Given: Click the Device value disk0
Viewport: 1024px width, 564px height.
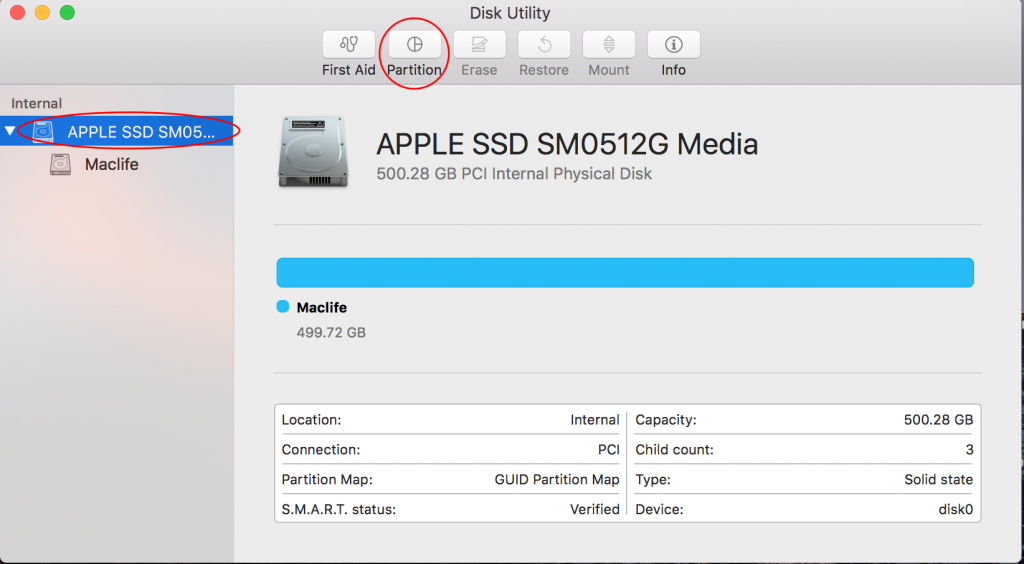Looking at the screenshot, I should point(955,509).
